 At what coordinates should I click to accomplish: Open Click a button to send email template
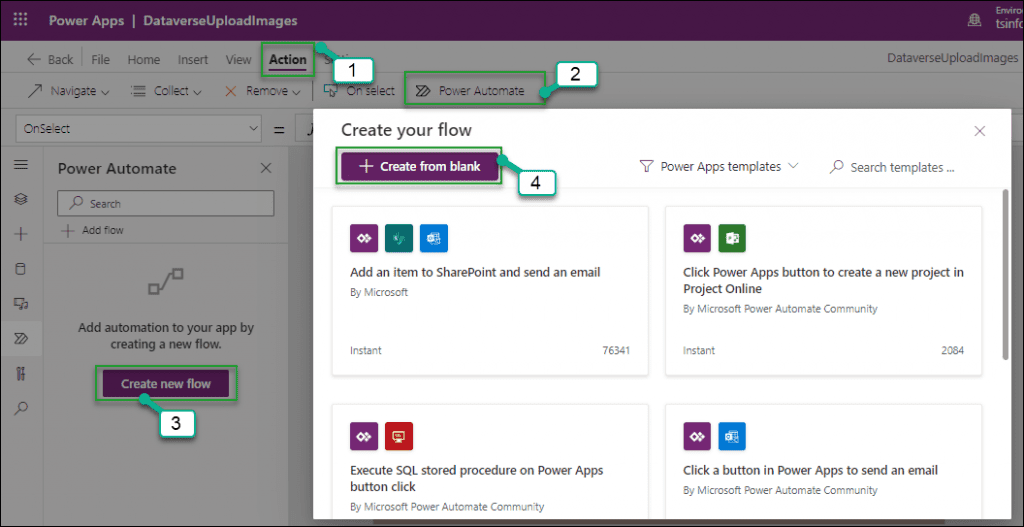pos(824,461)
